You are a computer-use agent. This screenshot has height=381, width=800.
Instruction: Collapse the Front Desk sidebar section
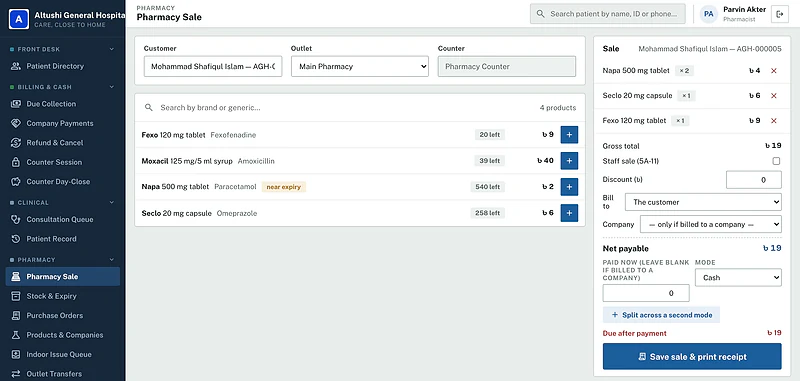point(112,49)
